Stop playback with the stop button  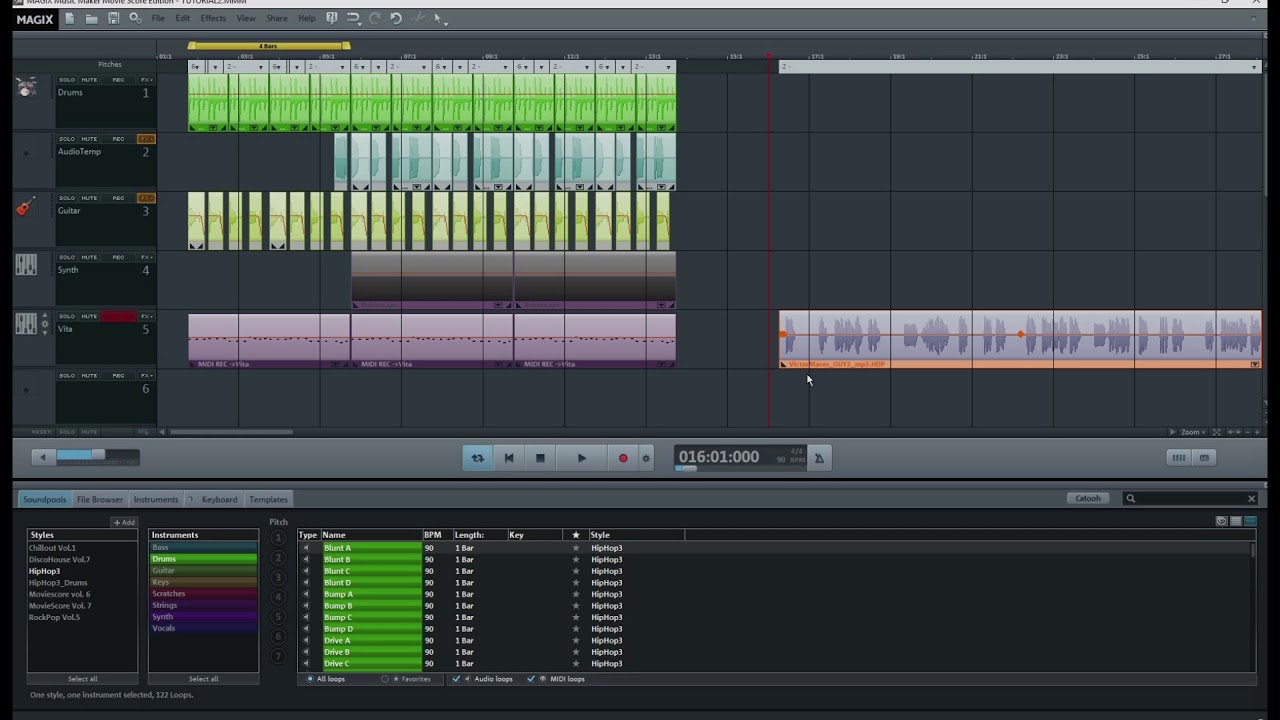(x=540, y=458)
